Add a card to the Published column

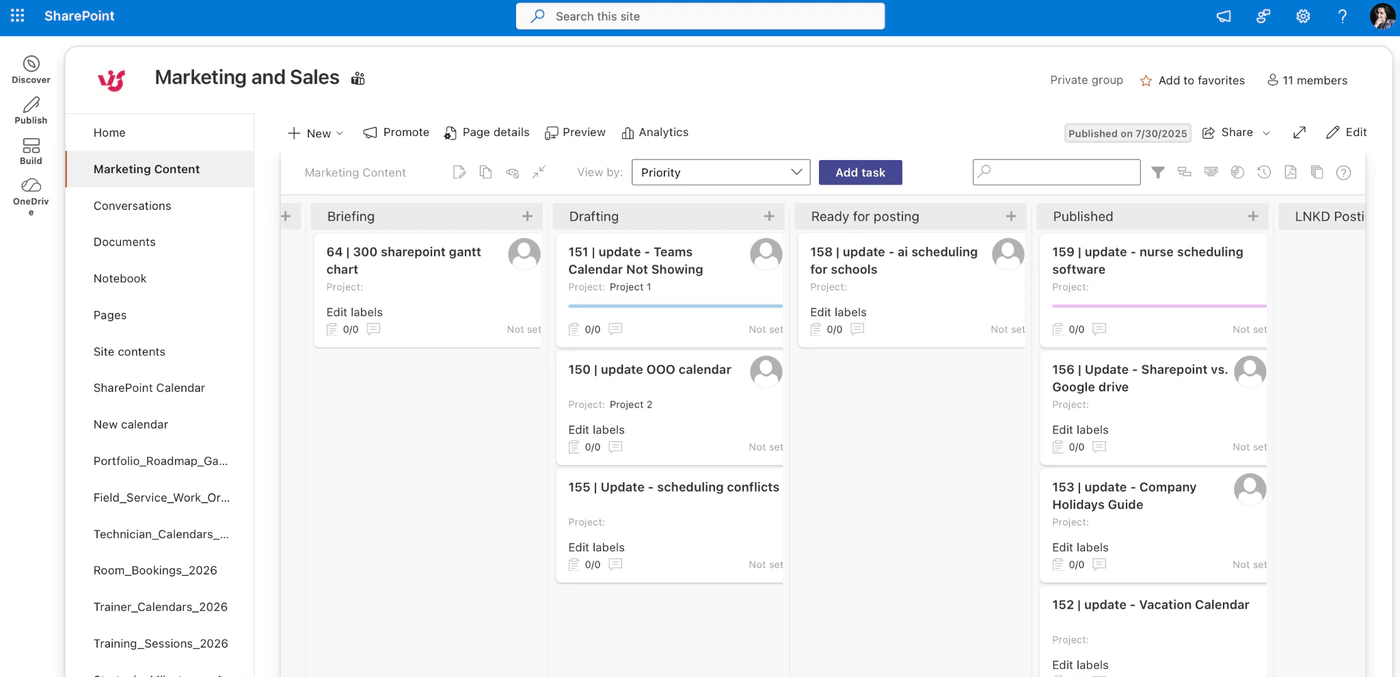(1253, 216)
